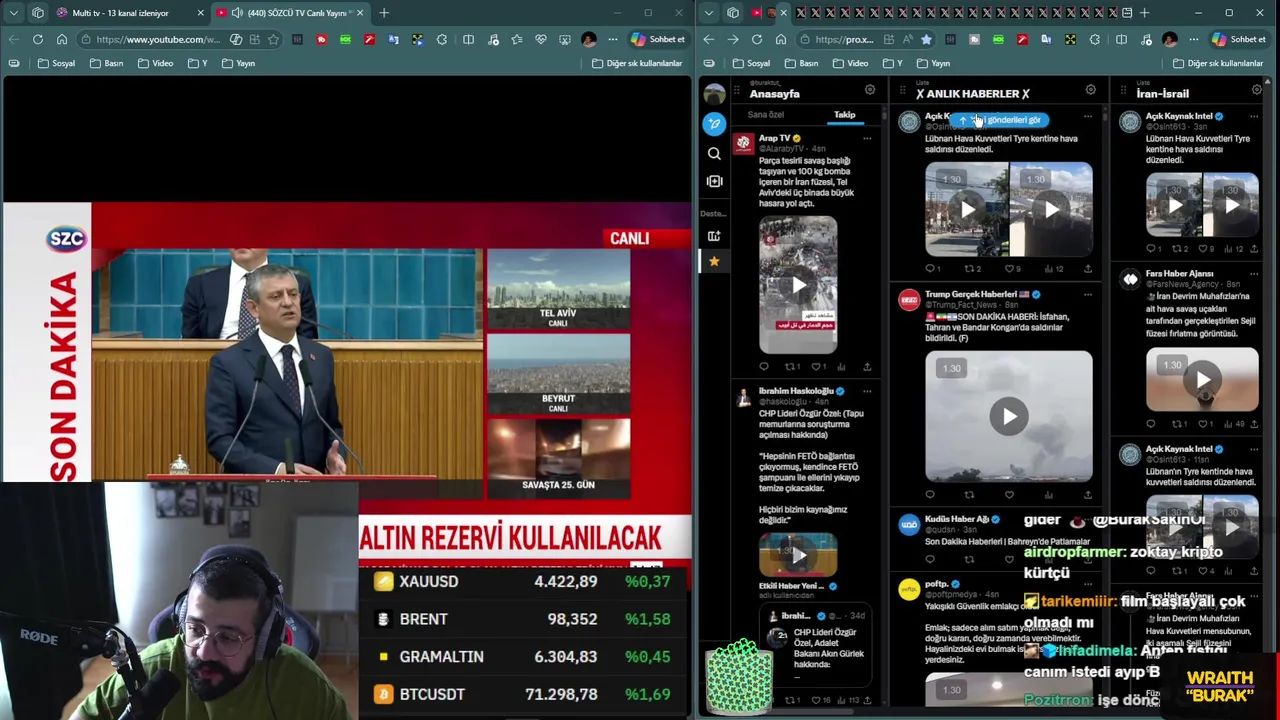Open Diğer sık kullanılanlar in the left browser

pyautogui.click(x=637, y=63)
